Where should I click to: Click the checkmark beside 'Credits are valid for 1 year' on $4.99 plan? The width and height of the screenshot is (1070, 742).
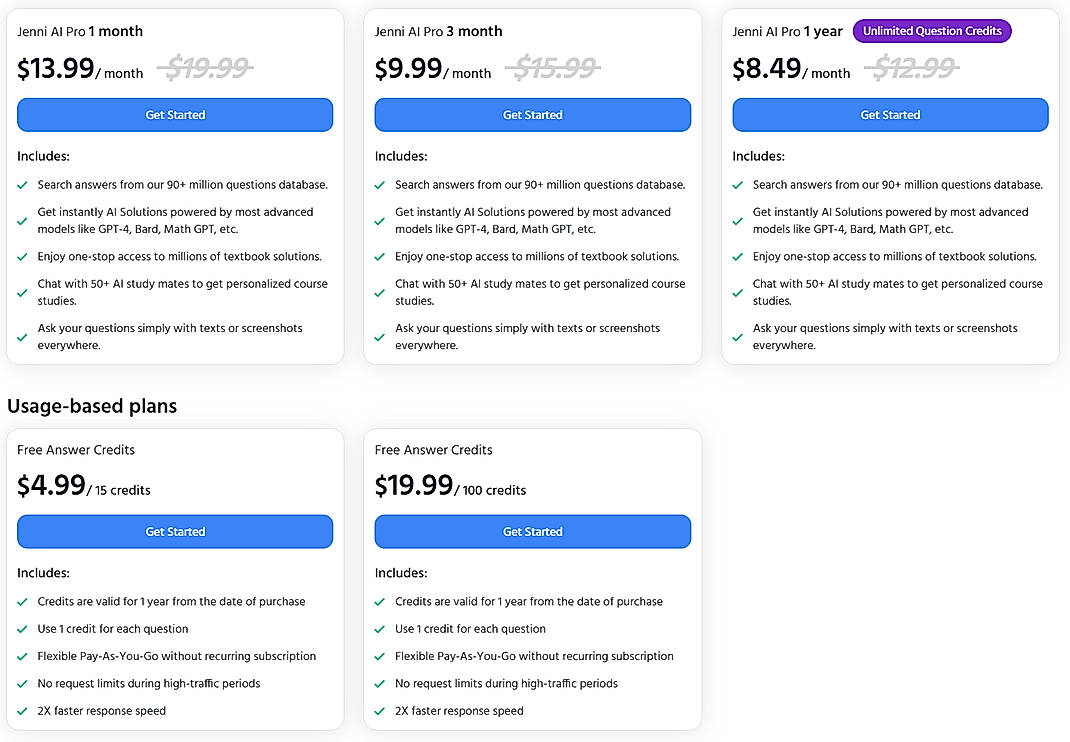[x=22, y=602]
